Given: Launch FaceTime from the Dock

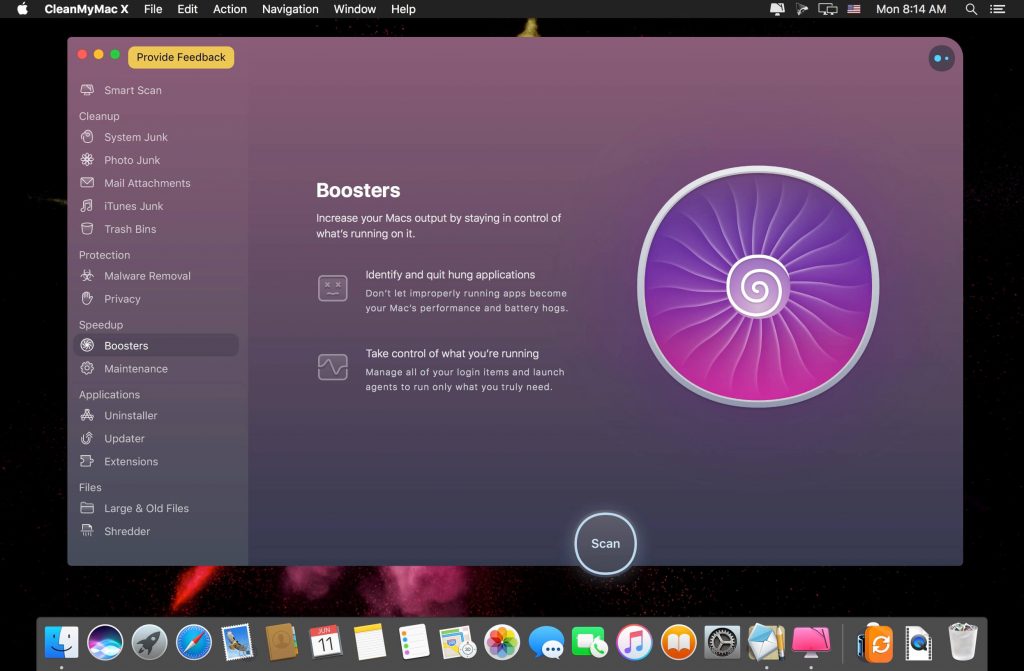Looking at the screenshot, I should coord(590,642).
